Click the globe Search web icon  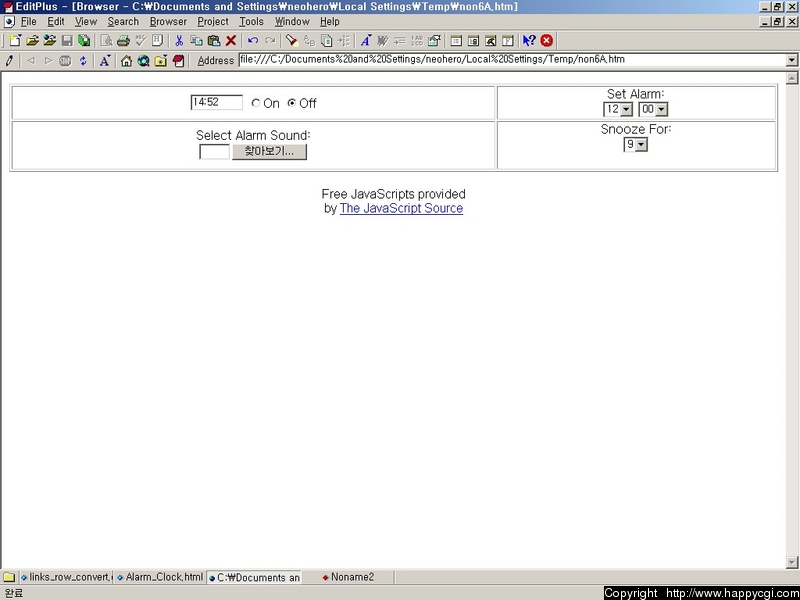coord(143,61)
